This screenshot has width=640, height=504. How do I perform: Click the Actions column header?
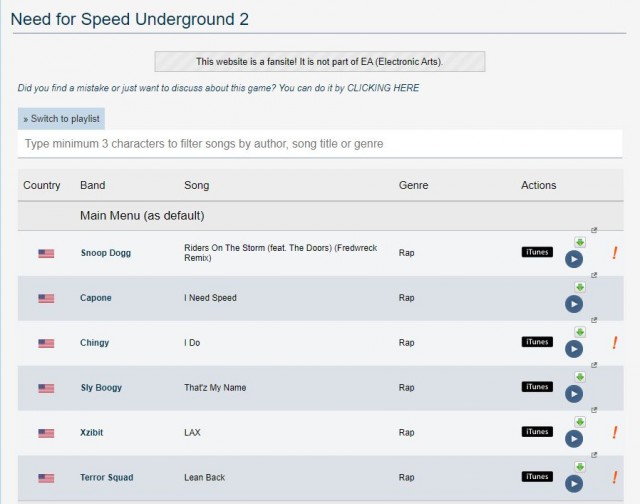click(538, 185)
